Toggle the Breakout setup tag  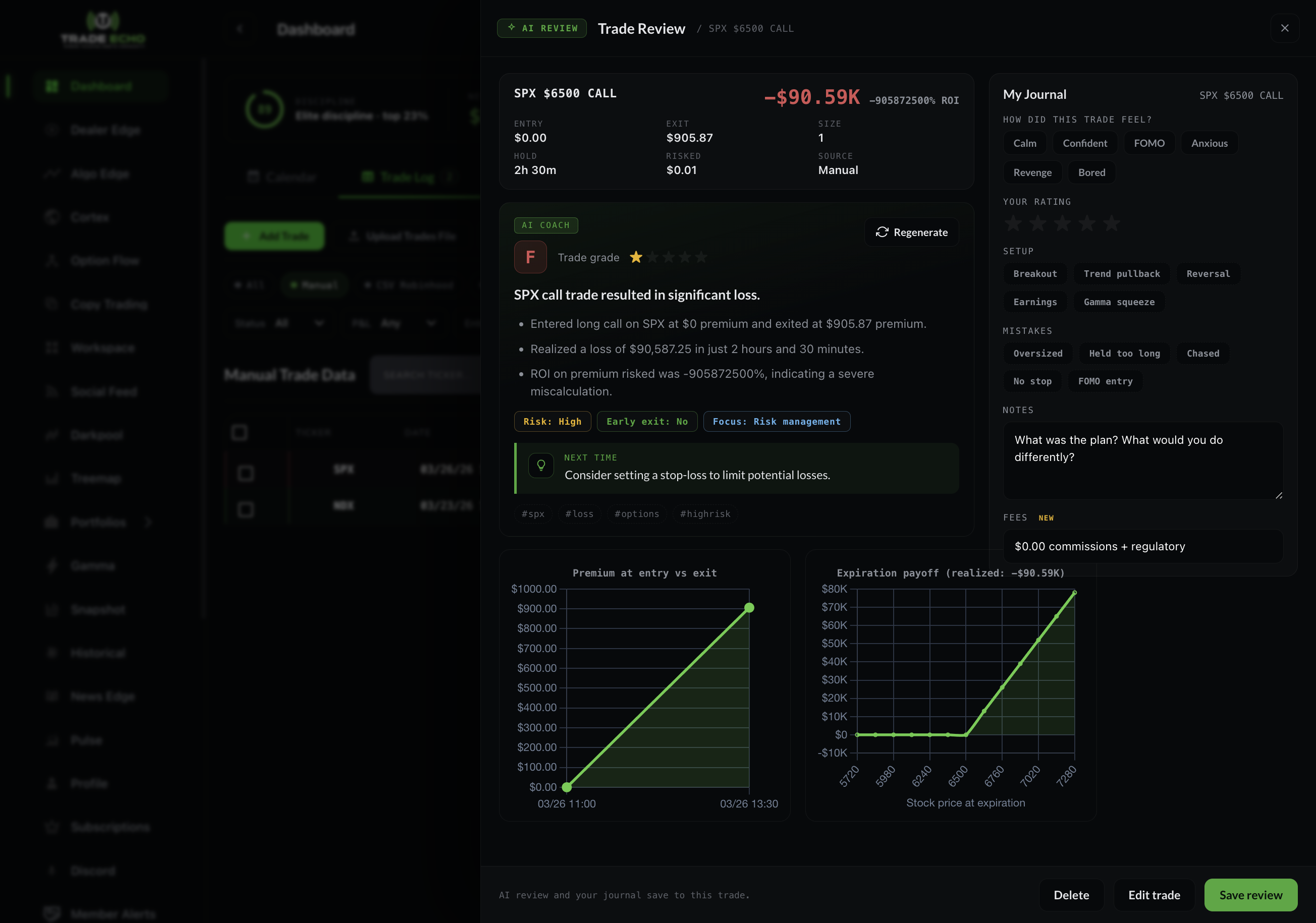1035,274
